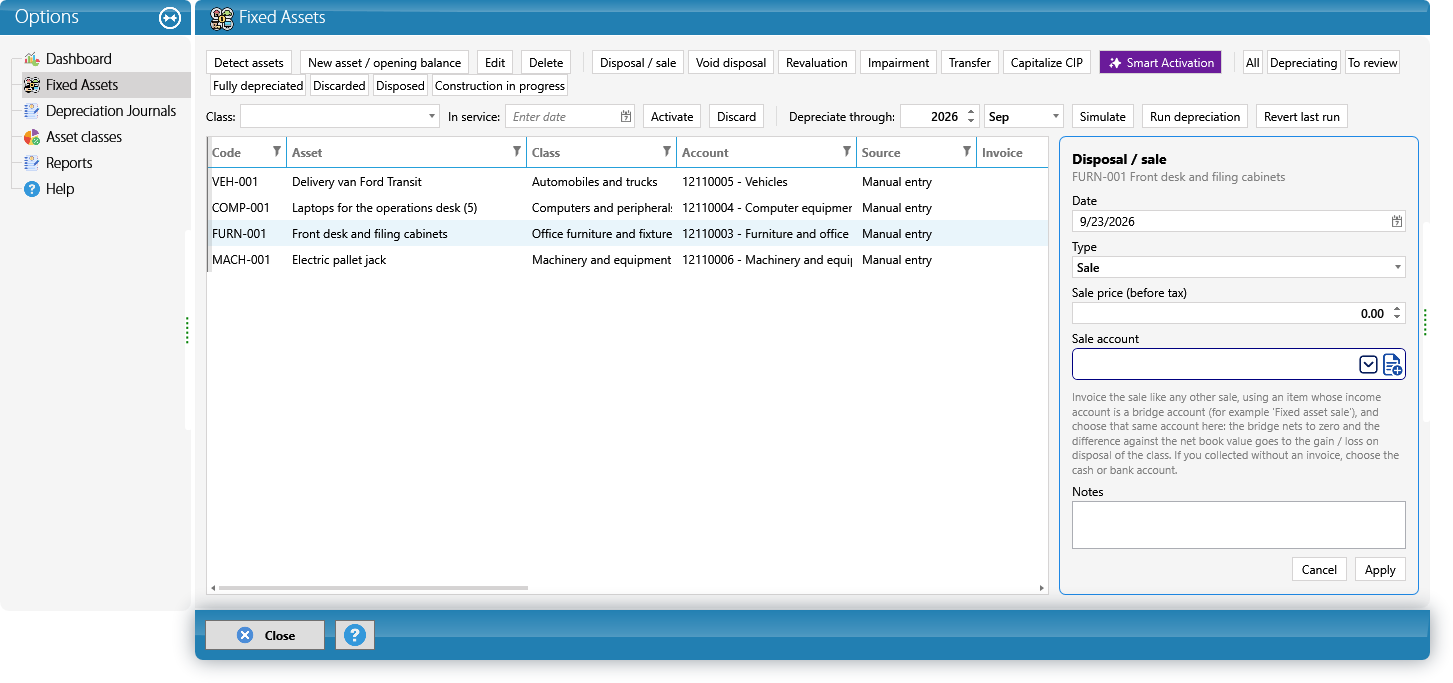Open the filter funnel on the Code column
Image resolution: width=1453 pixels, height=683 pixels.
[277, 152]
